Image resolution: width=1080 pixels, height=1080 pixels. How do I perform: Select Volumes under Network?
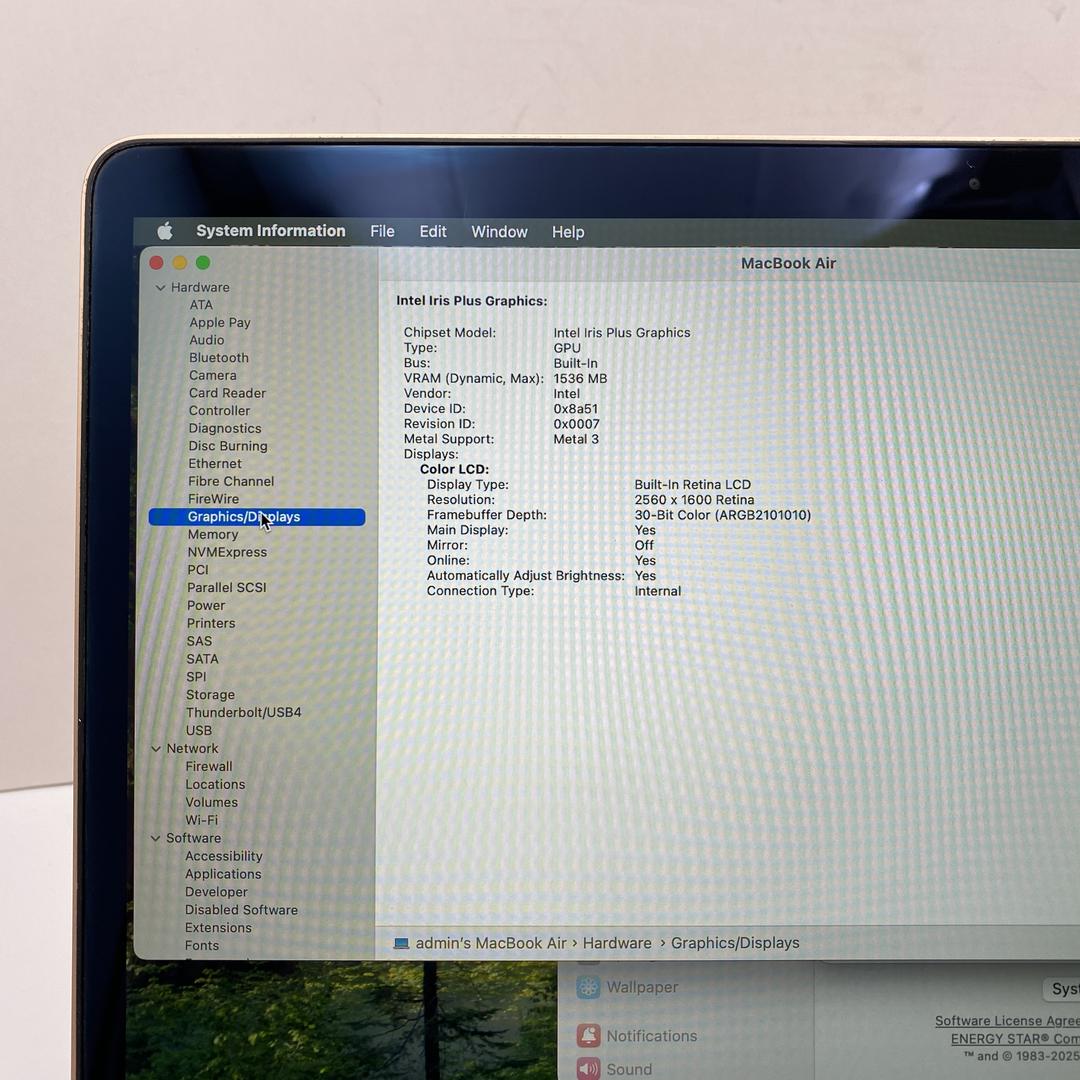tap(211, 802)
